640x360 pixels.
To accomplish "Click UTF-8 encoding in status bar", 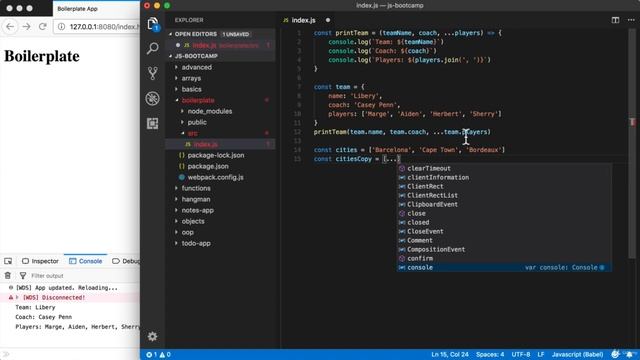I will (x=521, y=355).
